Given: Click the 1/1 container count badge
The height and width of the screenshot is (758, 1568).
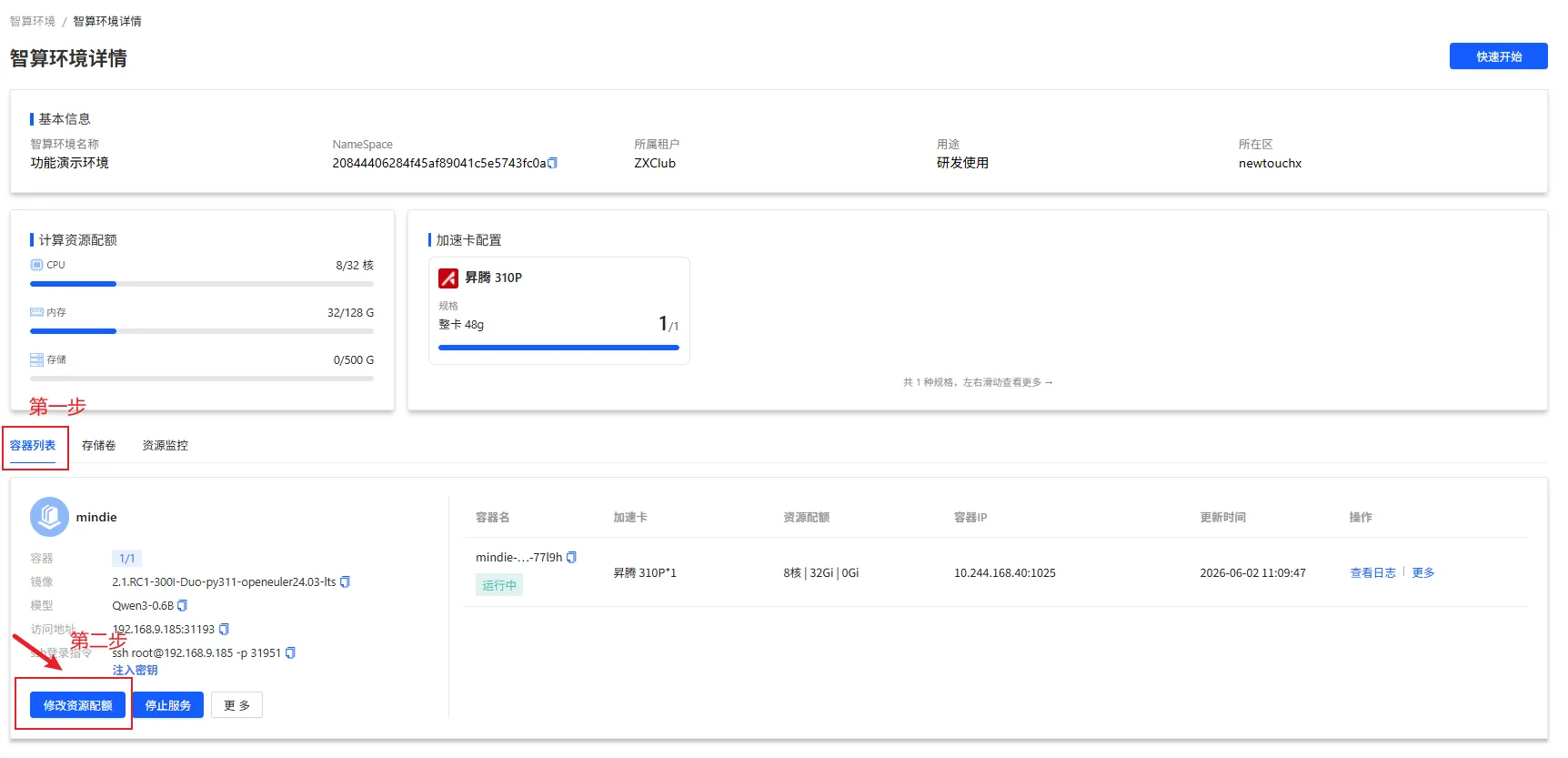Looking at the screenshot, I should pyautogui.click(x=127, y=559).
